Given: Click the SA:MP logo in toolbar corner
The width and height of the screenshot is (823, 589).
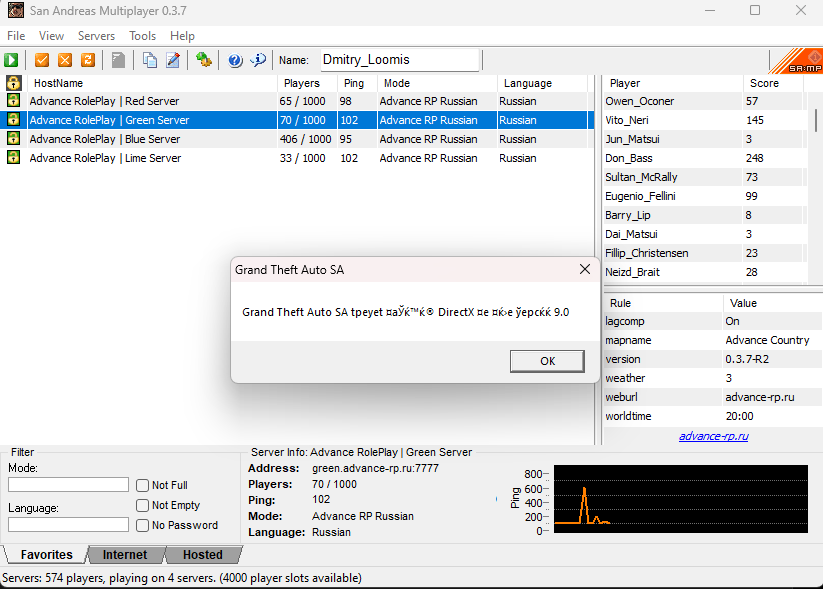Looking at the screenshot, I should (797, 61).
